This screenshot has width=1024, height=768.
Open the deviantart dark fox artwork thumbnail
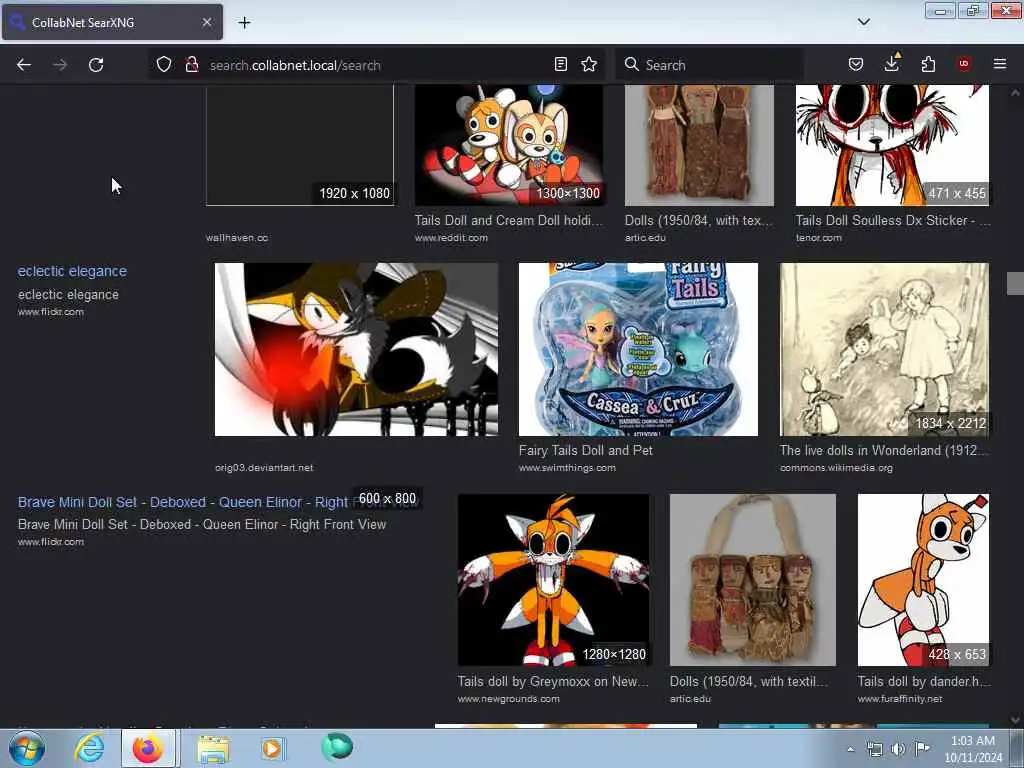tap(357, 349)
